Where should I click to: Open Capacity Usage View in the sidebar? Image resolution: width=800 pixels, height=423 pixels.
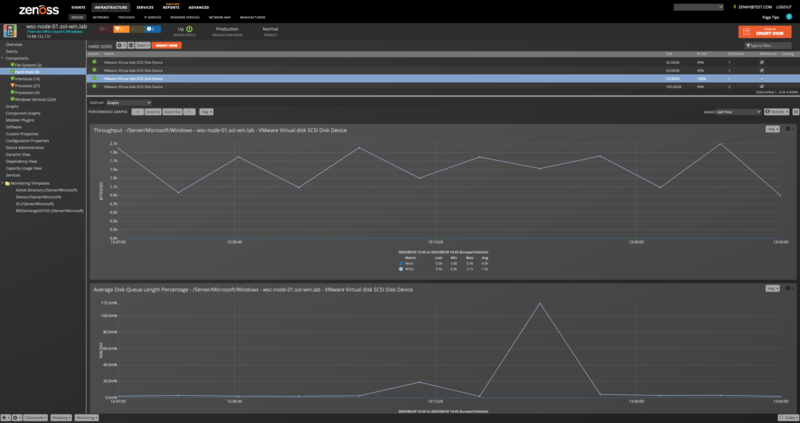(x=23, y=168)
